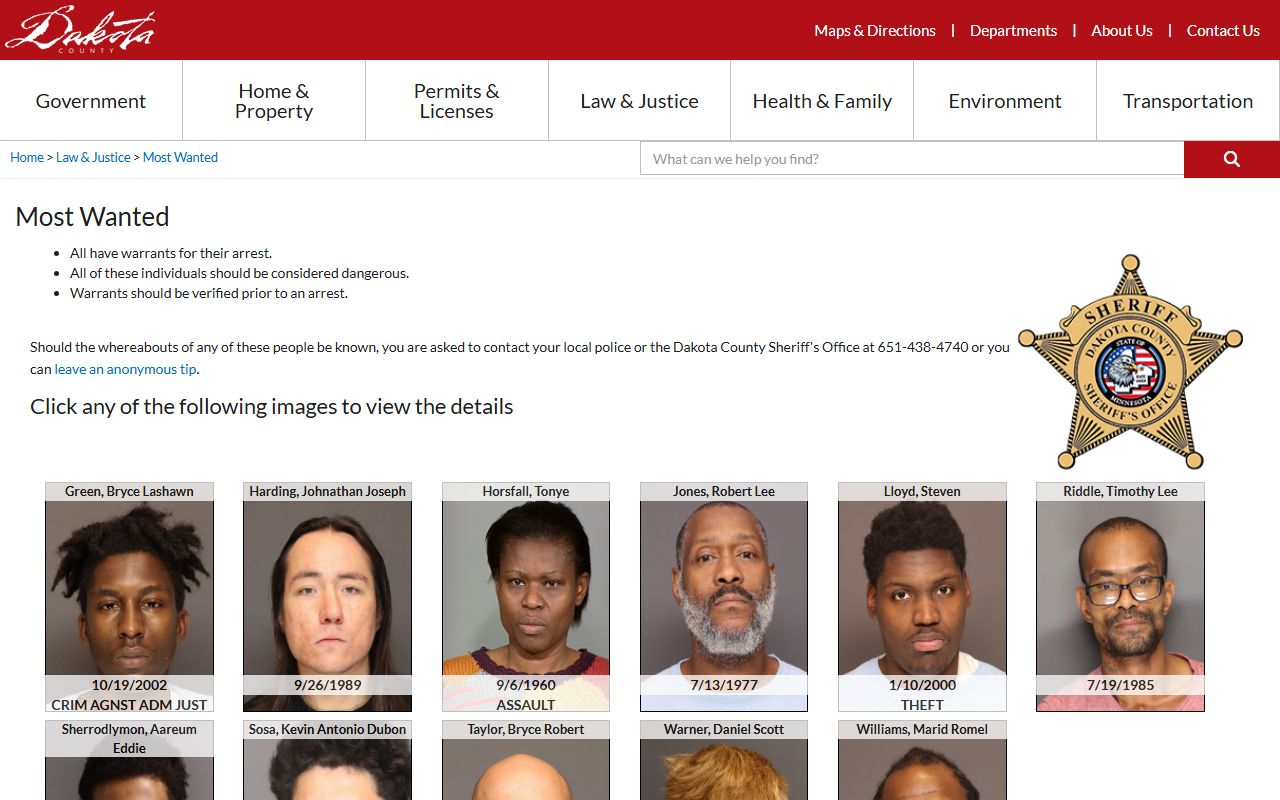Open Contact Us in top bar

click(x=1223, y=31)
